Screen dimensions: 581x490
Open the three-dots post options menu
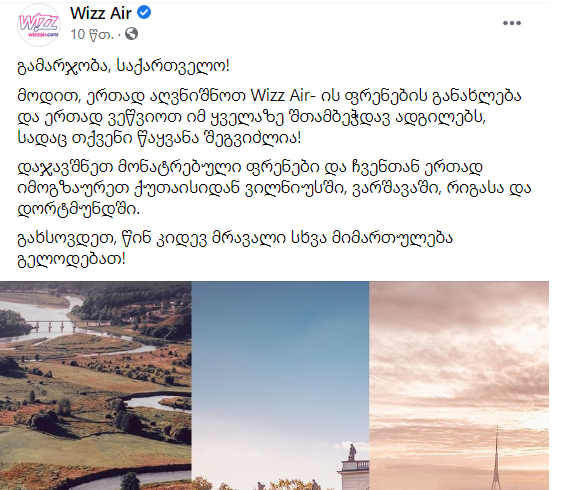click(512, 23)
